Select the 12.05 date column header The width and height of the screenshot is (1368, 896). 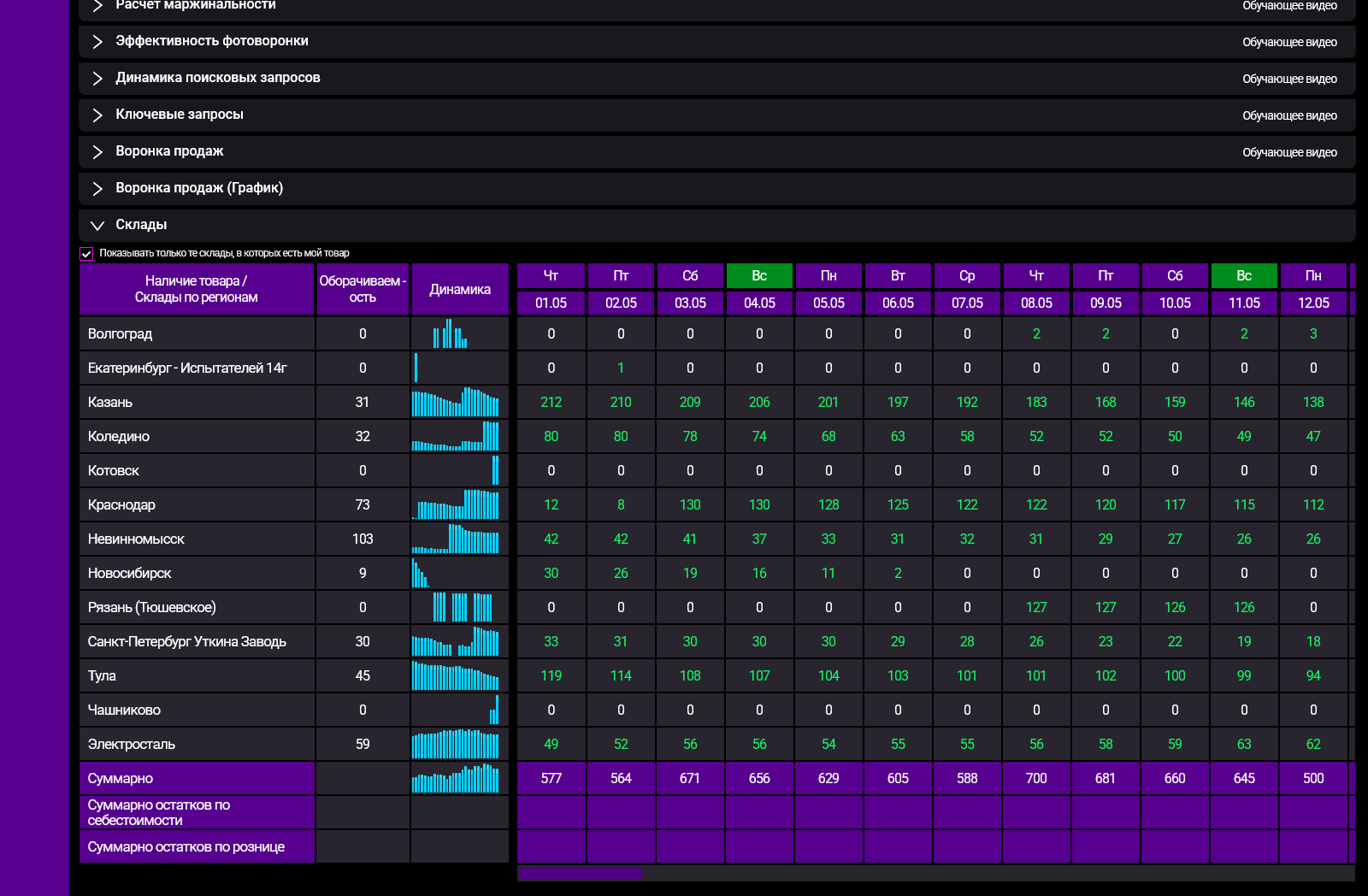coord(1313,303)
